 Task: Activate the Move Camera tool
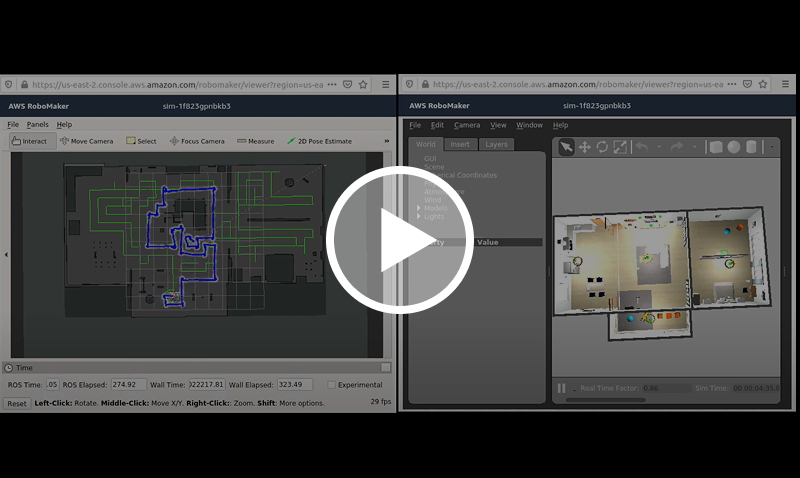(x=86, y=141)
